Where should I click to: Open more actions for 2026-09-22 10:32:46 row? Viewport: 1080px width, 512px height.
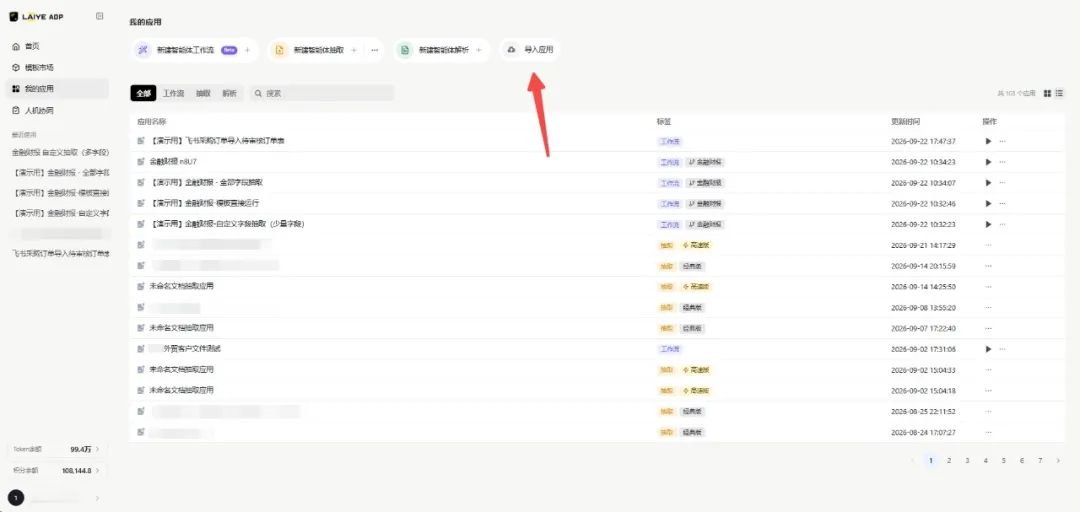(1002, 204)
